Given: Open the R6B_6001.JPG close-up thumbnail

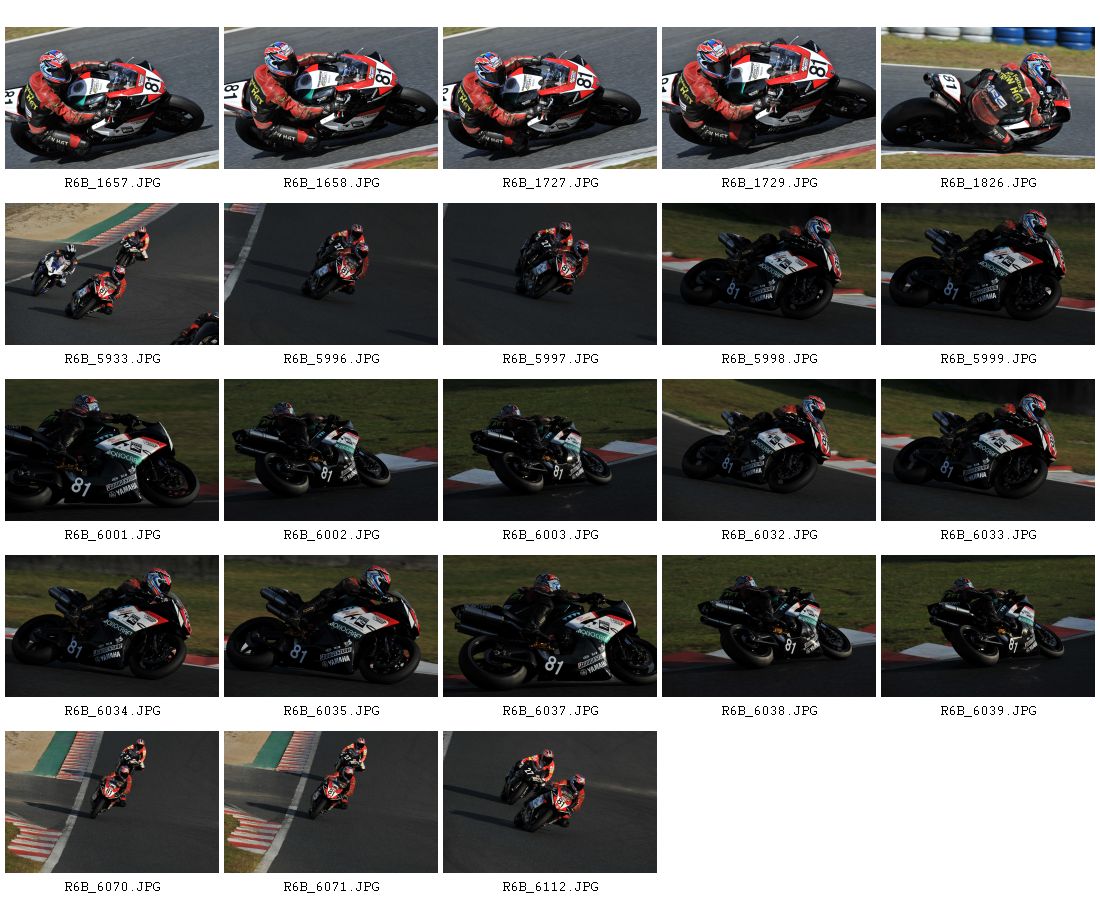Looking at the screenshot, I should [x=112, y=450].
